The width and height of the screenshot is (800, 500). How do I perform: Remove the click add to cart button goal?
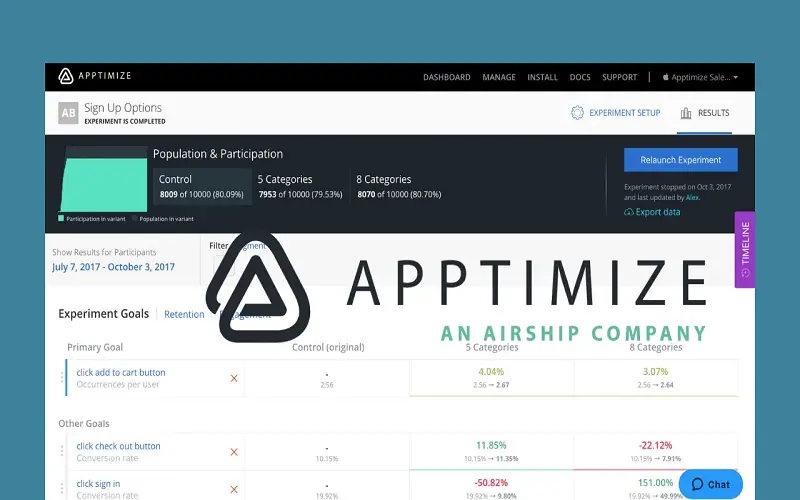234,378
